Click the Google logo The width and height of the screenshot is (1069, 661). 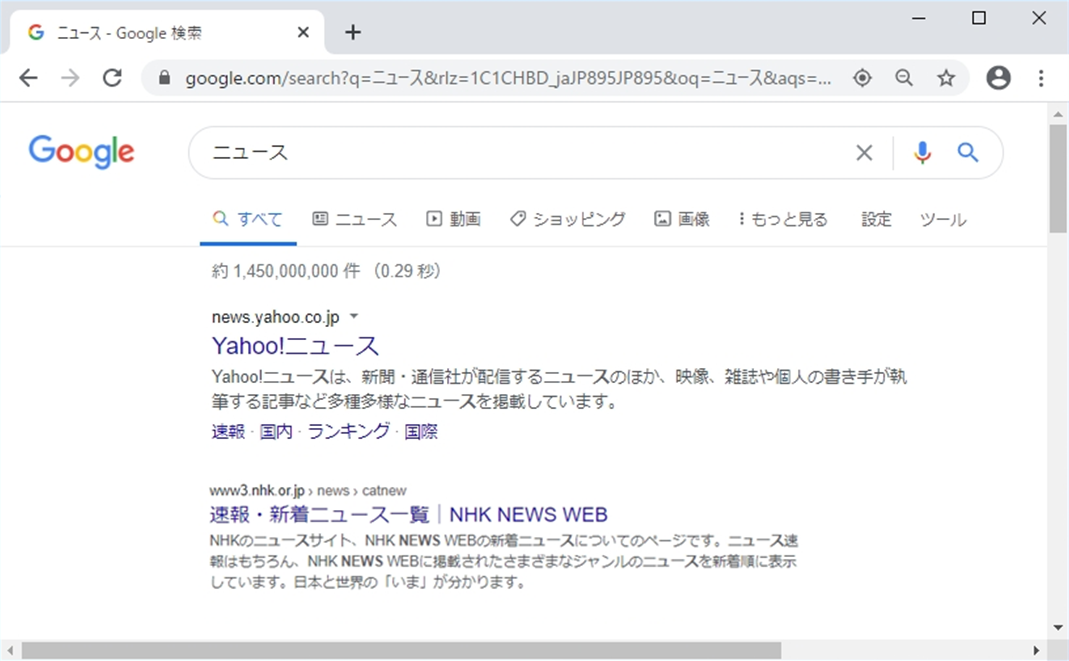tap(82, 151)
